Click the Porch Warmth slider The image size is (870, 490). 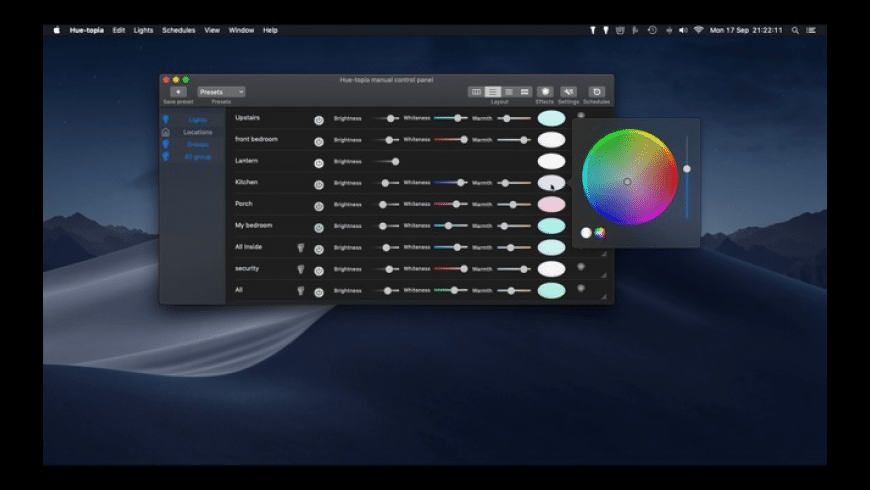click(514, 205)
